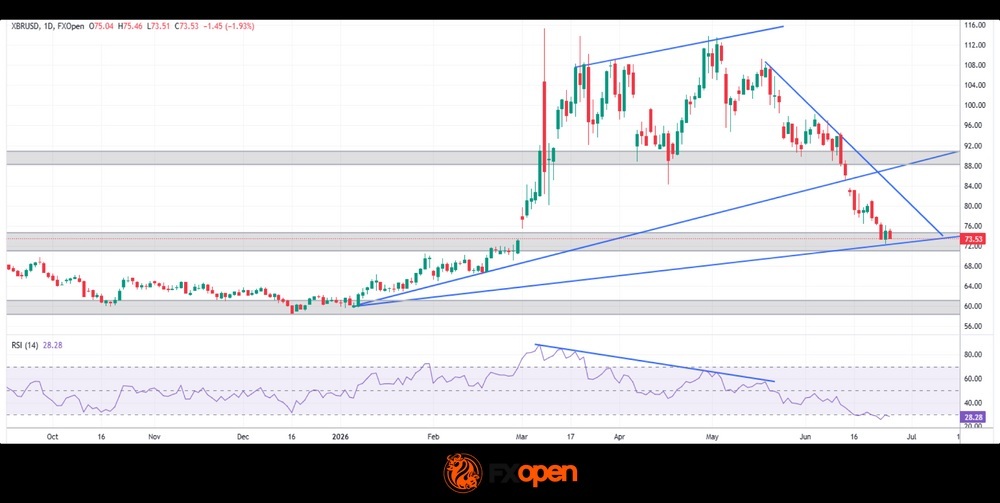The height and width of the screenshot is (503, 1000).
Task: Click the FXOpen tiger logo icon
Action: coord(460,473)
